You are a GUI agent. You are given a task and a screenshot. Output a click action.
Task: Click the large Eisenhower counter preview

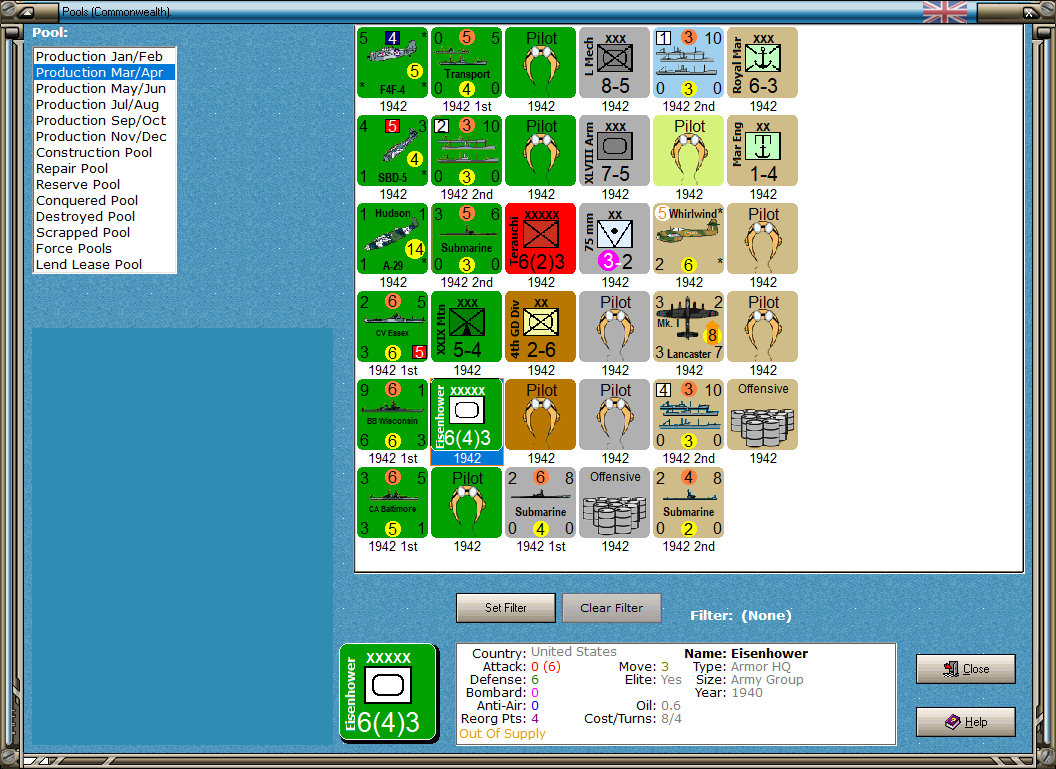[x=389, y=693]
